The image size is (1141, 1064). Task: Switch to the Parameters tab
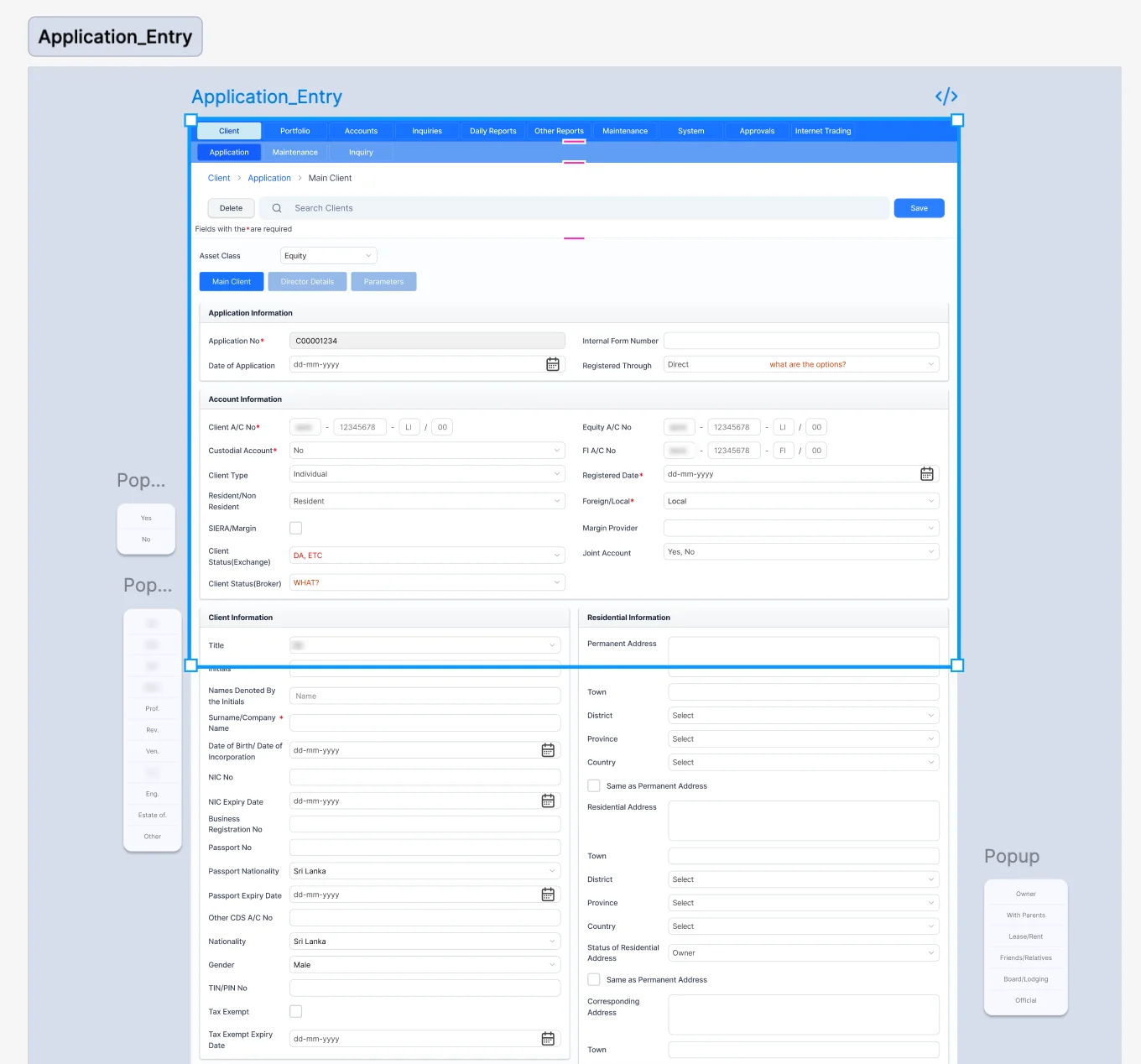tap(384, 282)
